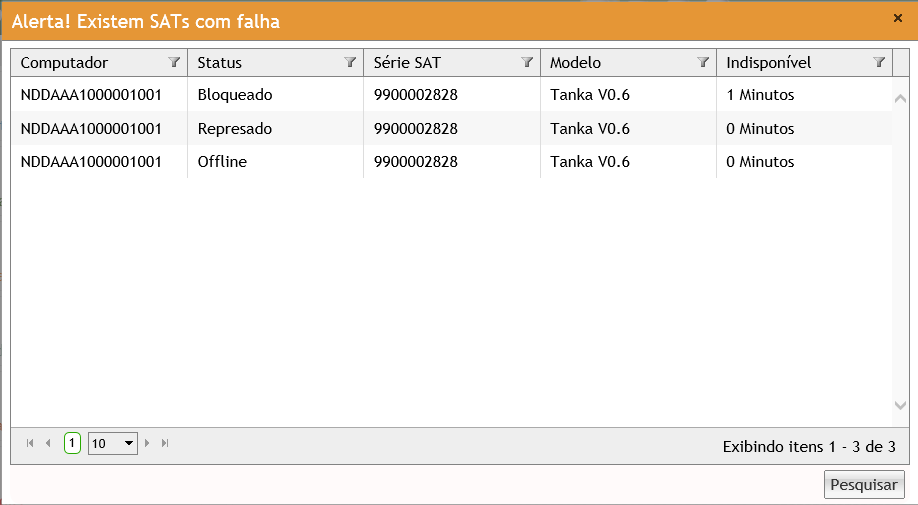The image size is (918, 505).
Task: Jump to last page arrow
Action: 165,443
